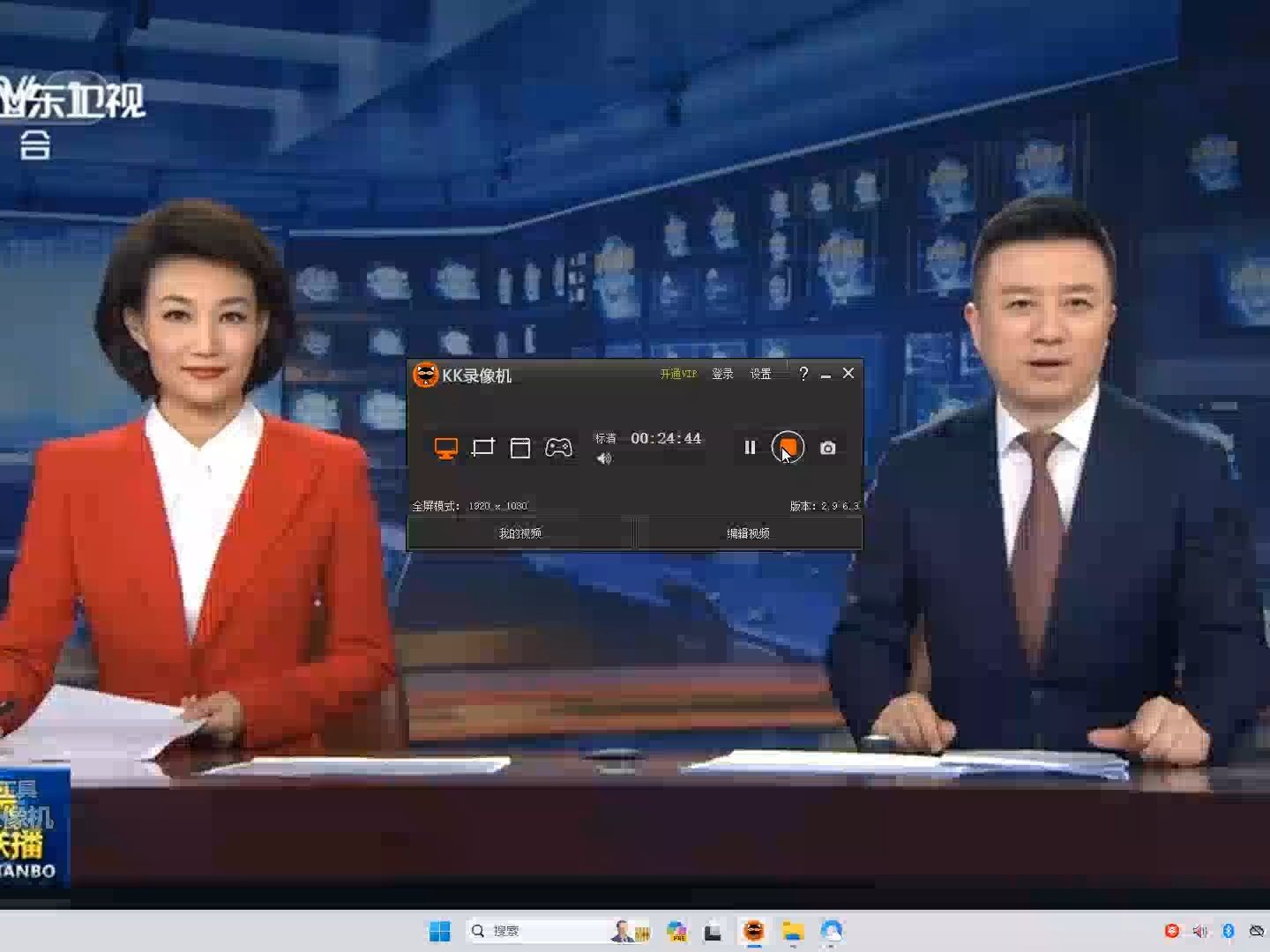Click the 版本 2.9.6.3 version text
Viewport: 1270px width, 952px height.
824,506
